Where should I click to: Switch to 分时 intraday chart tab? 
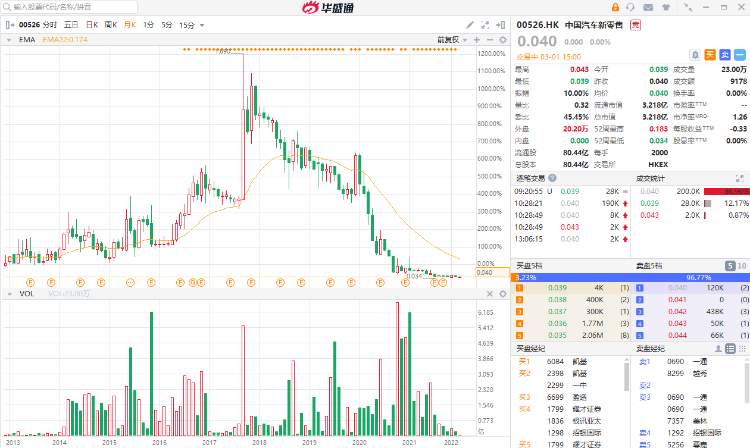pyautogui.click(x=49, y=25)
